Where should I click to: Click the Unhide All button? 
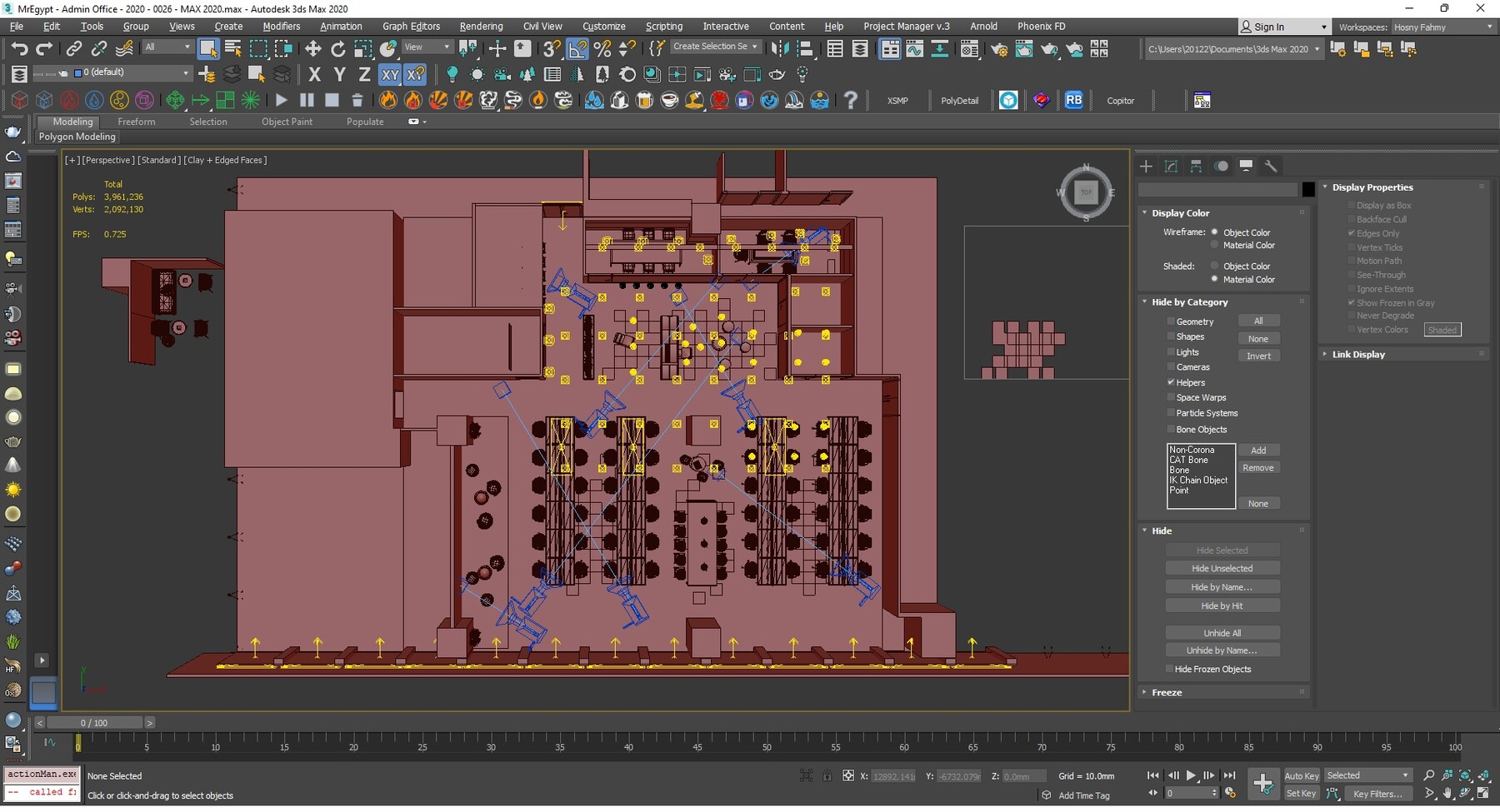1222,633
